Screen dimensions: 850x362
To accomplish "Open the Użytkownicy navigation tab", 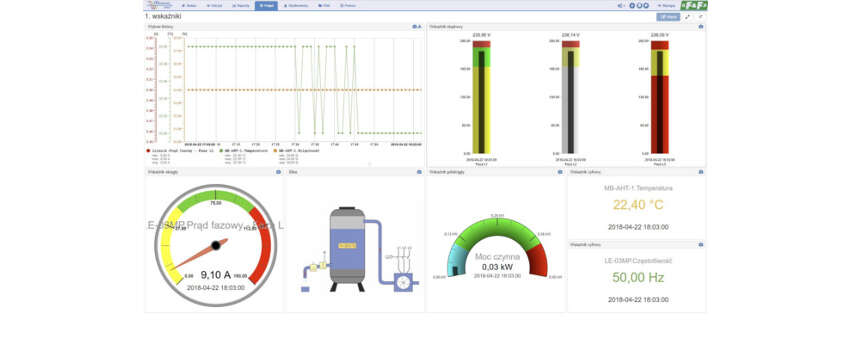I will pos(297,5).
